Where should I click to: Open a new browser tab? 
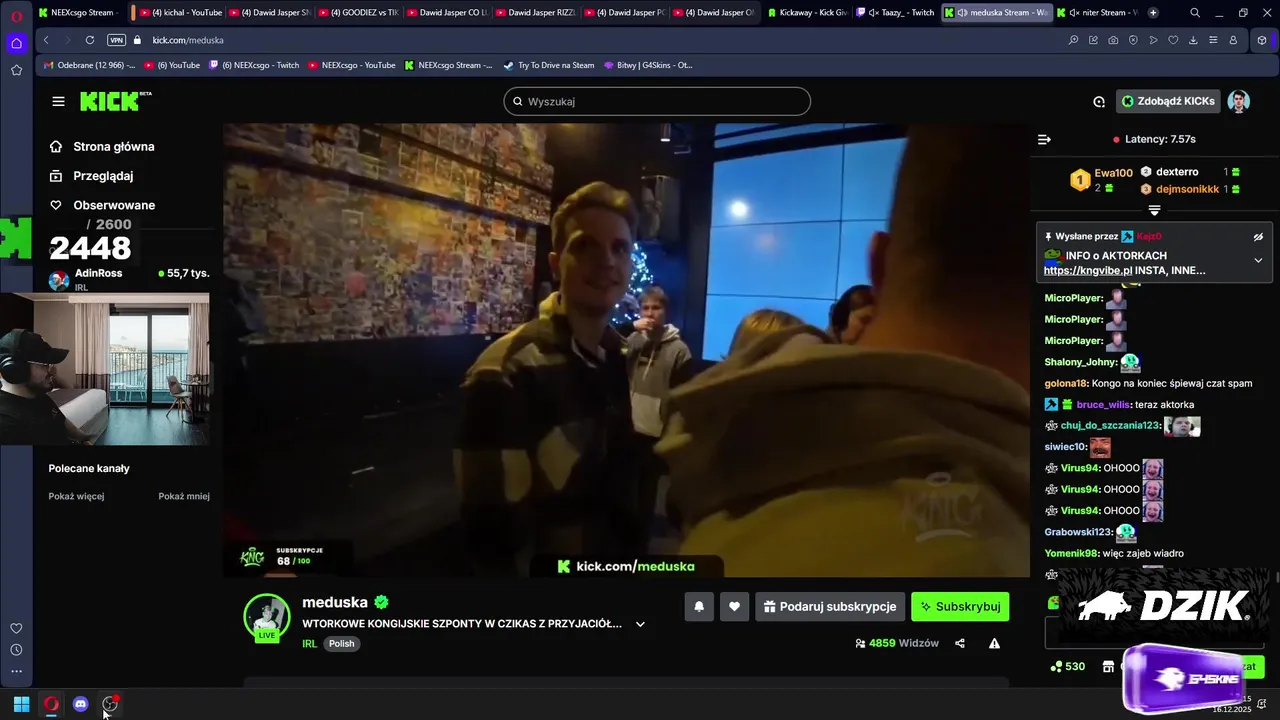pyautogui.click(x=1153, y=13)
